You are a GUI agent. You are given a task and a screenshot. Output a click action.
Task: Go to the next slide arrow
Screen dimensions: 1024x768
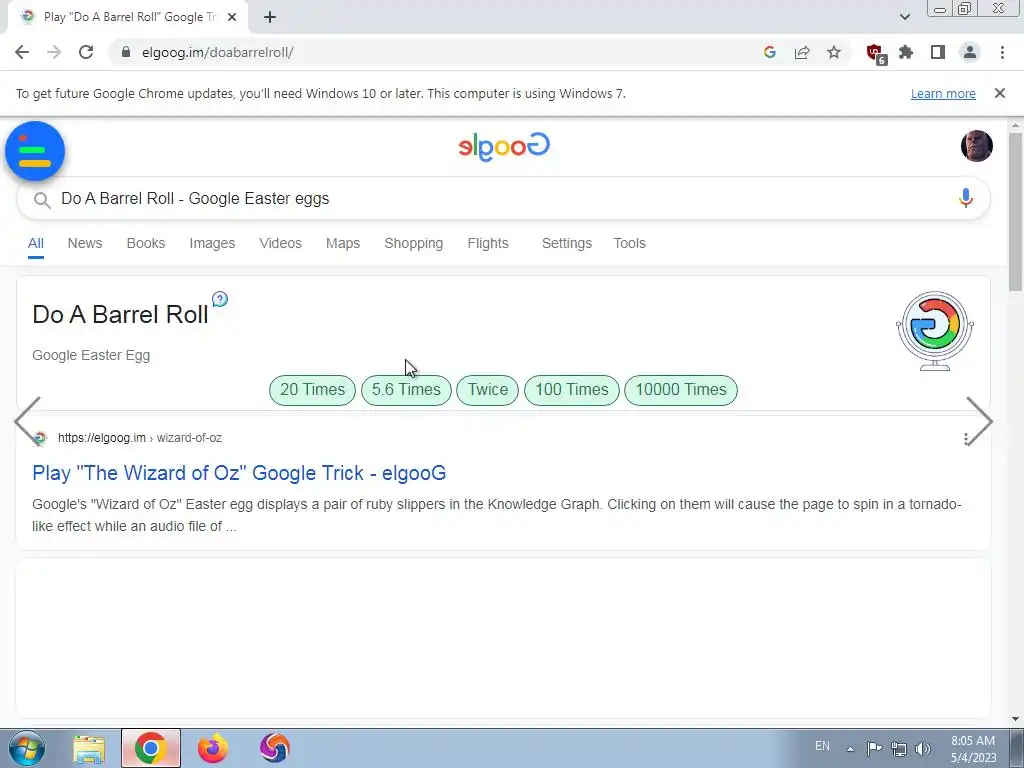980,421
